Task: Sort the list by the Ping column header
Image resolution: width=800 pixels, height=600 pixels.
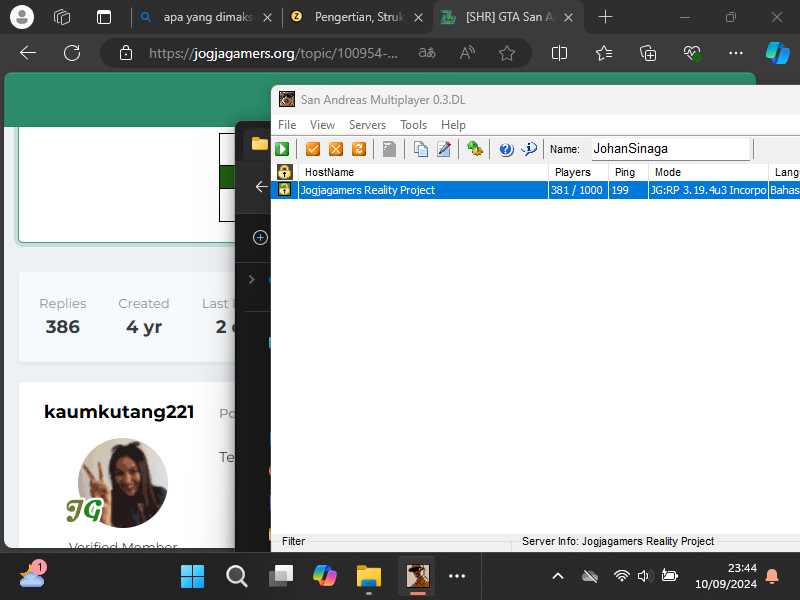Action: (x=628, y=172)
